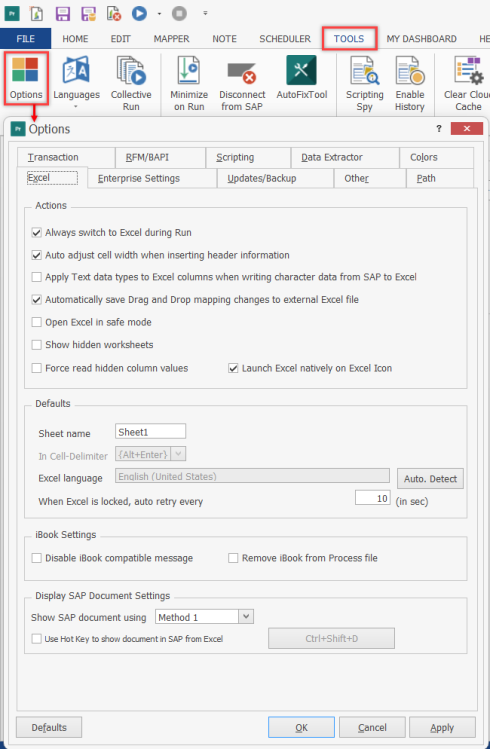The image size is (490, 749).
Task: Select the Excel options tab
Action: pyautogui.click(x=52, y=178)
